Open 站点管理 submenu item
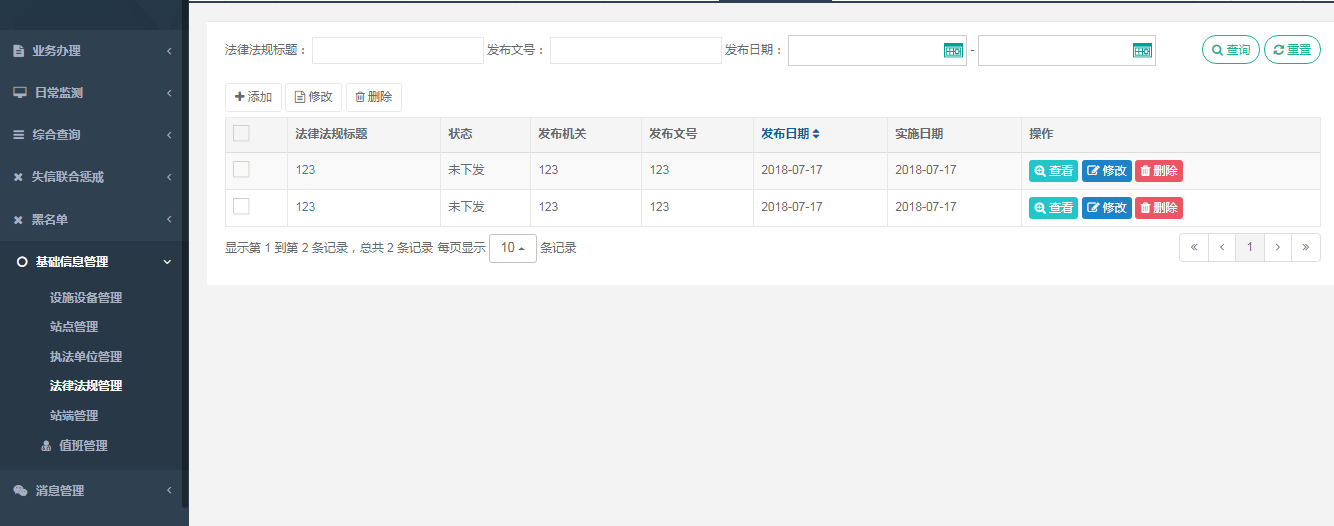Screen dimensions: 1334x526 pos(74,327)
